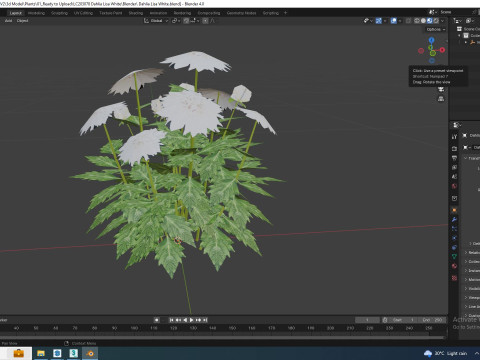Jump to the timeline start
Viewport: 480px width, 360px height.
171,320
